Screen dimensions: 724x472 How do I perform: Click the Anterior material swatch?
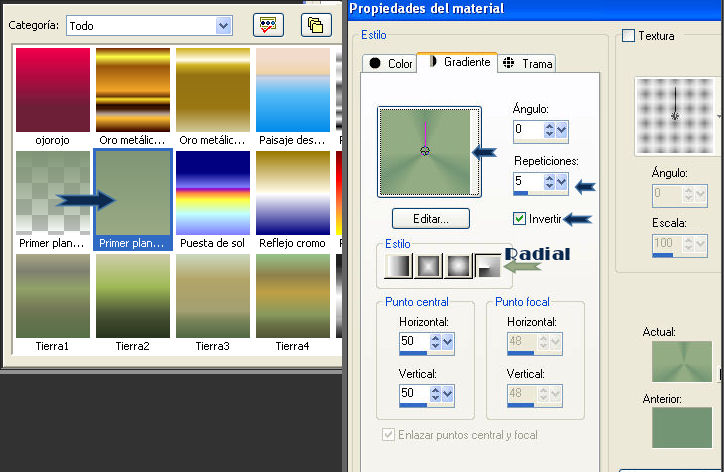(682, 427)
